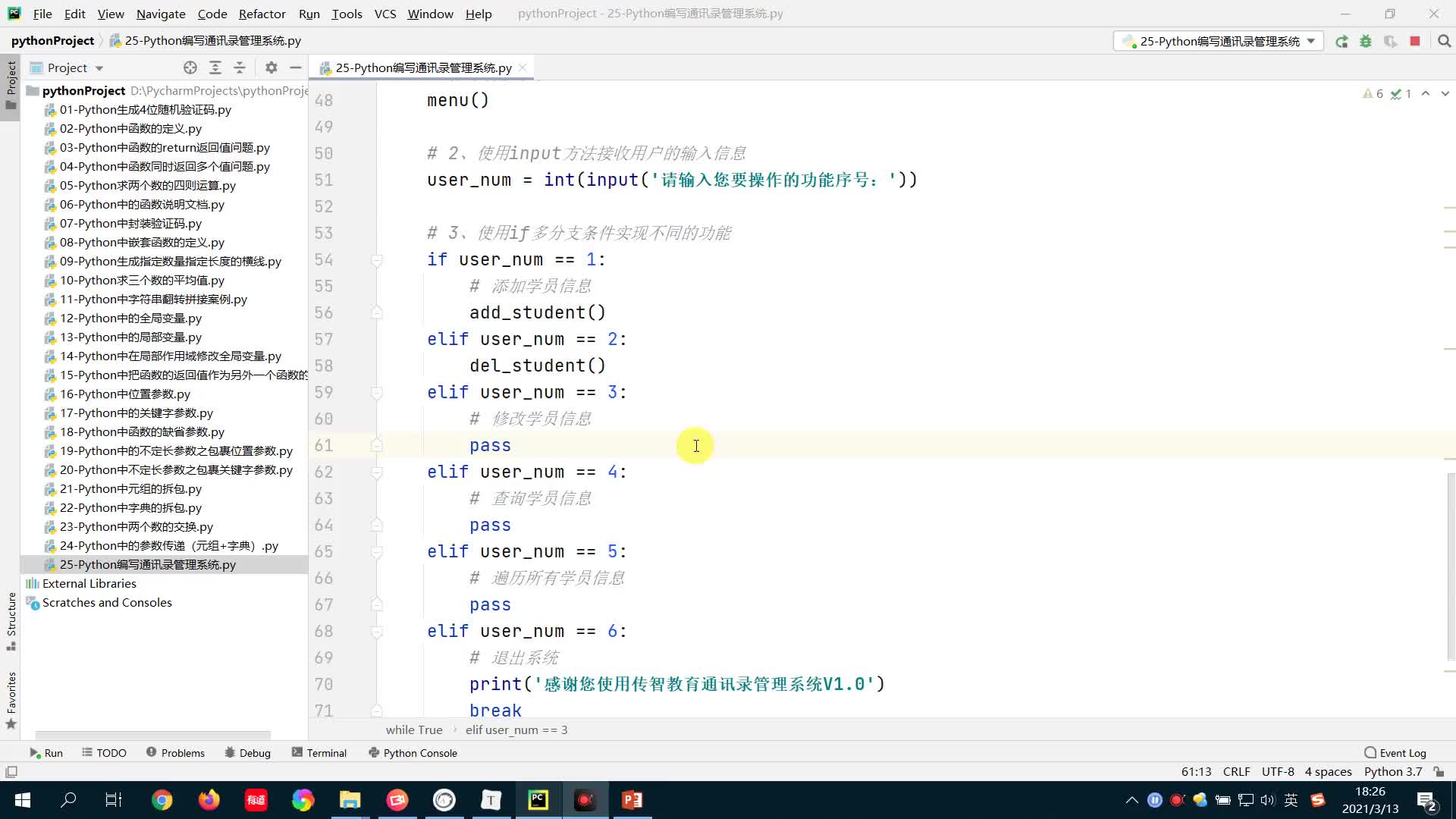Stop the running program with red square
The height and width of the screenshot is (819, 1456).
[1415, 41]
